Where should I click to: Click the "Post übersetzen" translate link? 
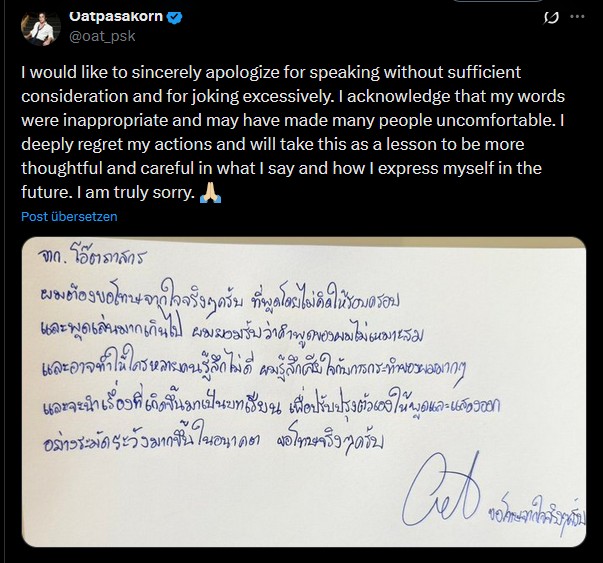click(x=70, y=216)
